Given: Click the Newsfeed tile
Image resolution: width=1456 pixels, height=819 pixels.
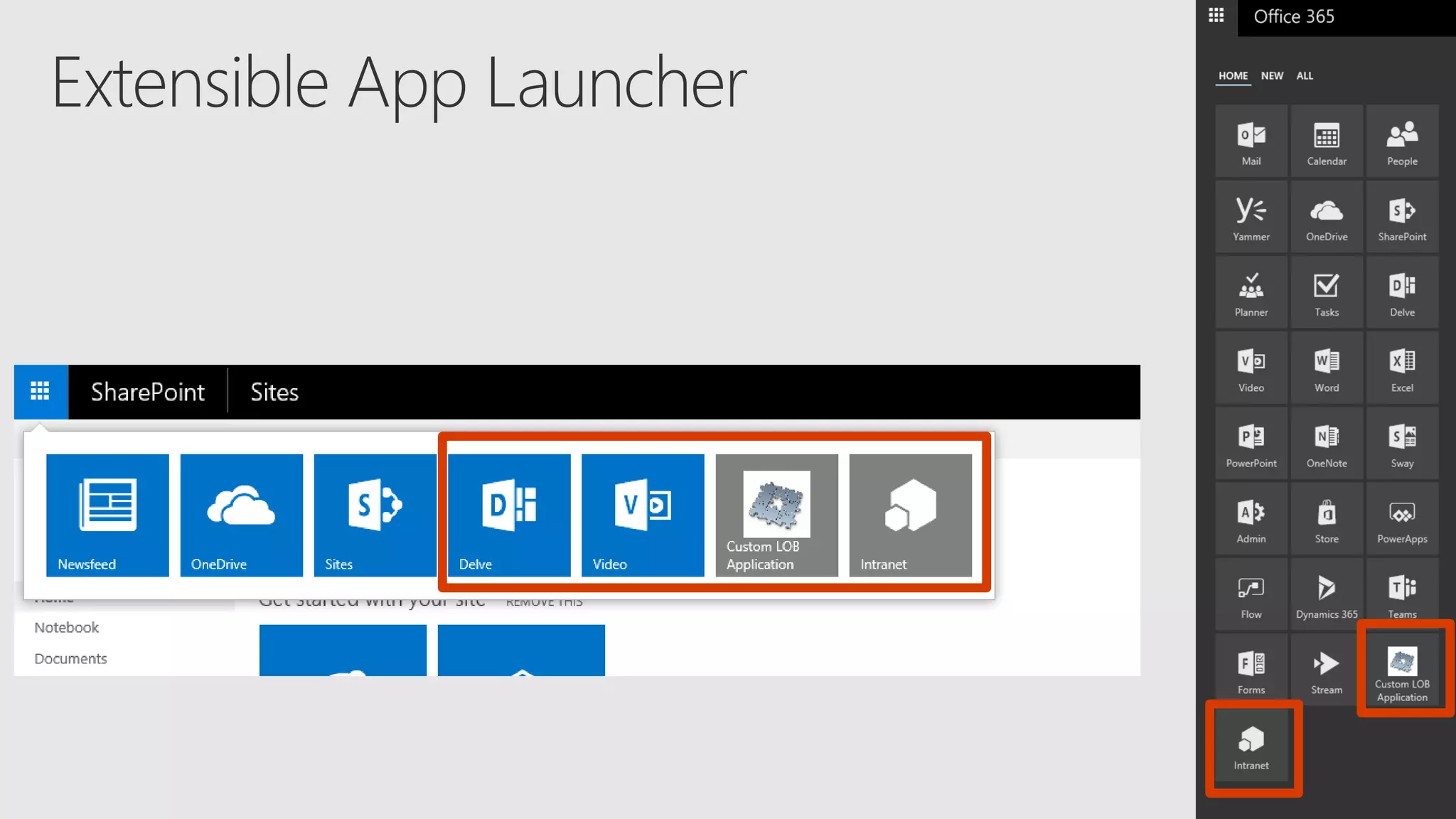Looking at the screenshot, I should pyautogui.click(x=107, y=515).
